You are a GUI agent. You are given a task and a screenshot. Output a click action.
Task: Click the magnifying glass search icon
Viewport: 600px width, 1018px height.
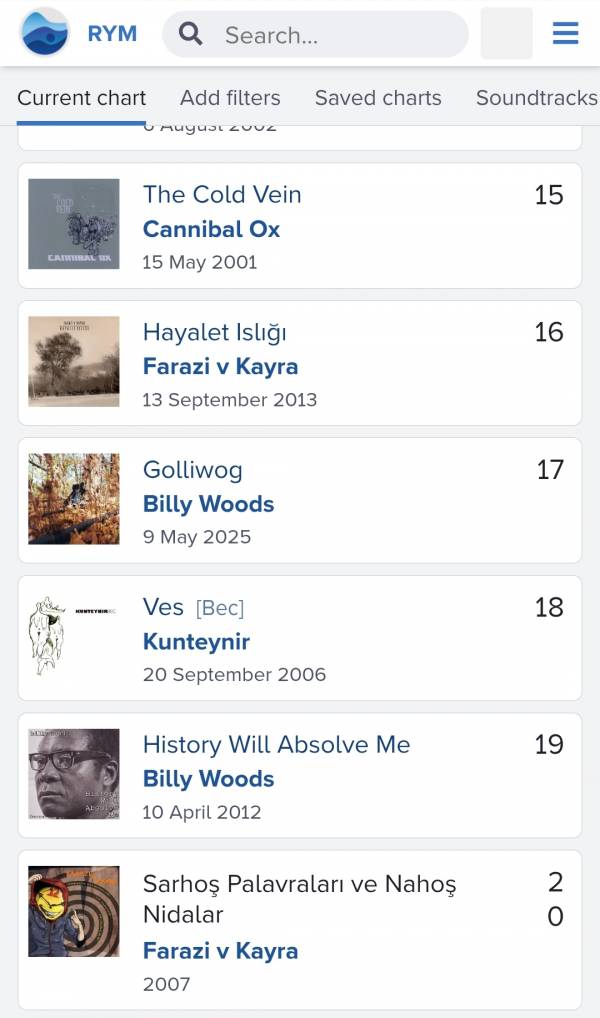pos(190,34)
